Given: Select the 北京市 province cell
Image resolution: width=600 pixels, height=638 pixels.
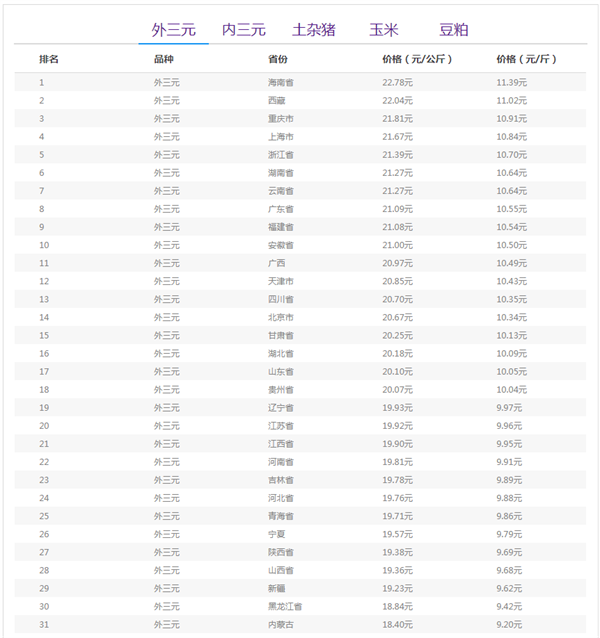Looking at the screenshot, I should click(281, 317).
